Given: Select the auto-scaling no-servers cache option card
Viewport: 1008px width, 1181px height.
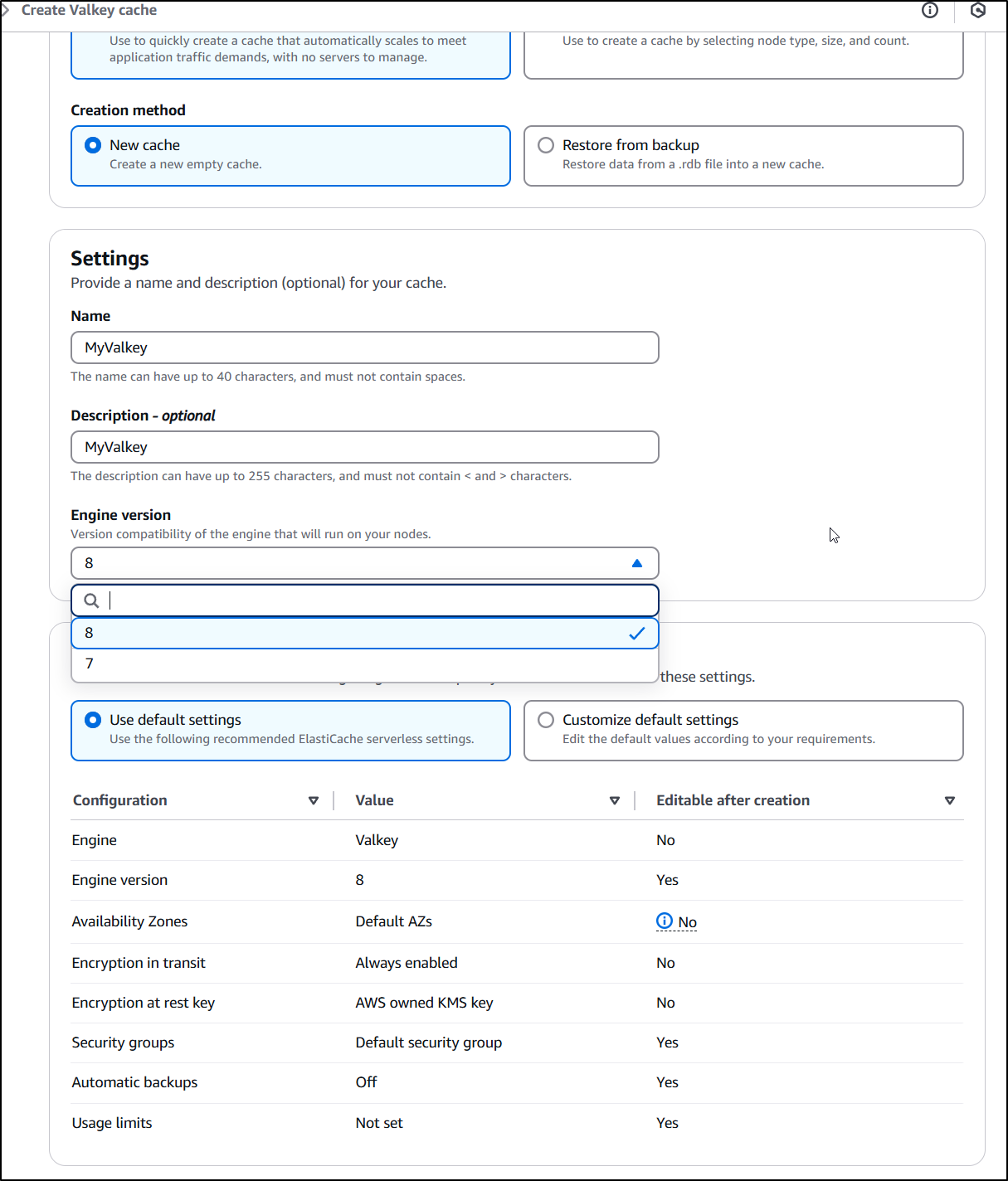Looking at the screenshot, I should point(290,55).
